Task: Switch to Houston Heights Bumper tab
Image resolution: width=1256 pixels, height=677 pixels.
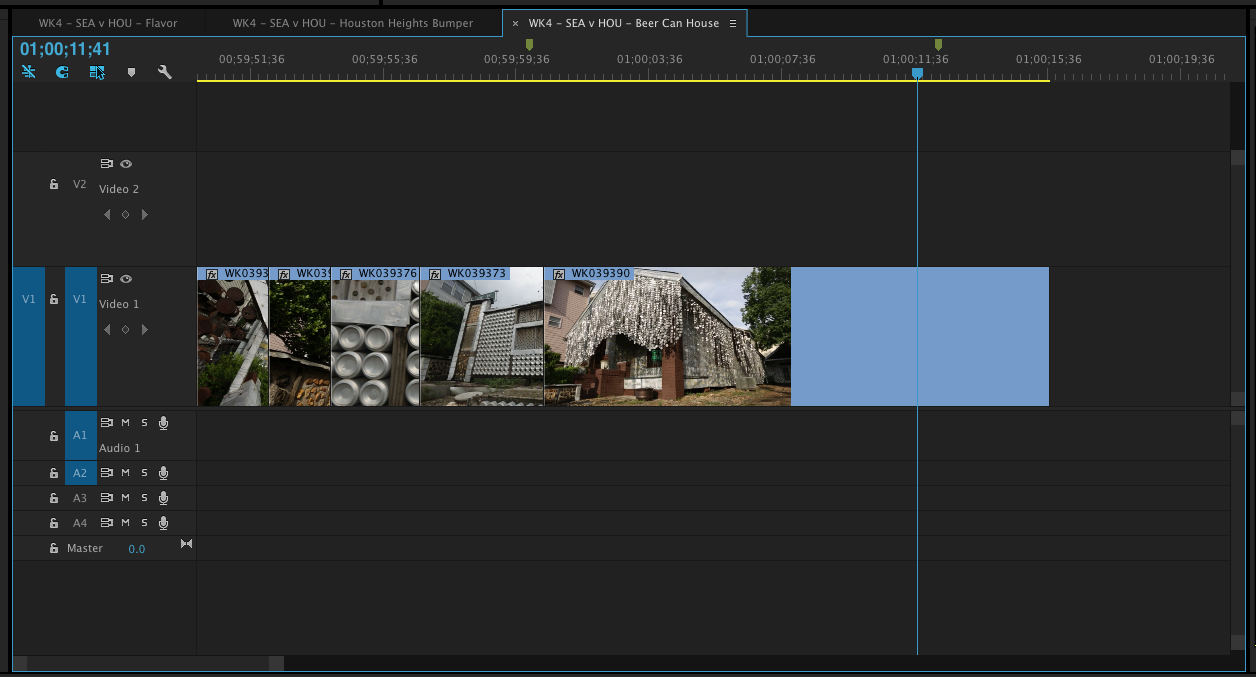Action: coord(353,23)
